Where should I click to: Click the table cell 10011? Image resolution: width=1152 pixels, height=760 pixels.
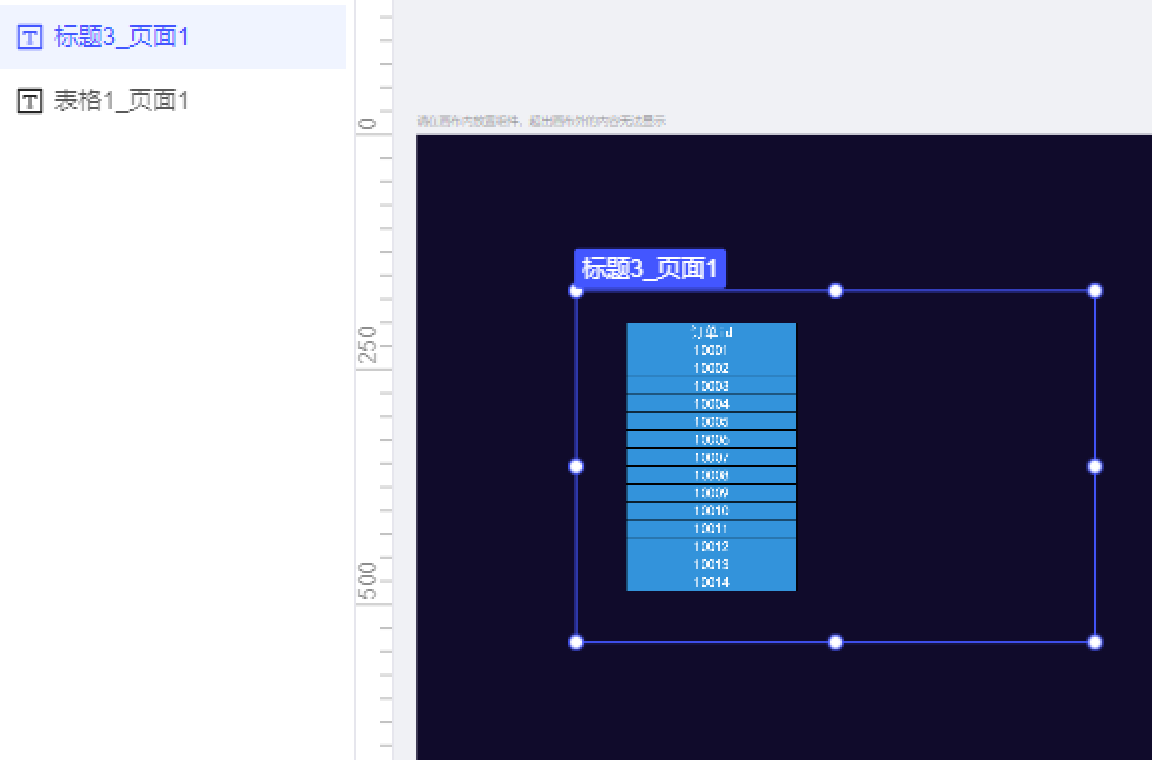point(711,528)
